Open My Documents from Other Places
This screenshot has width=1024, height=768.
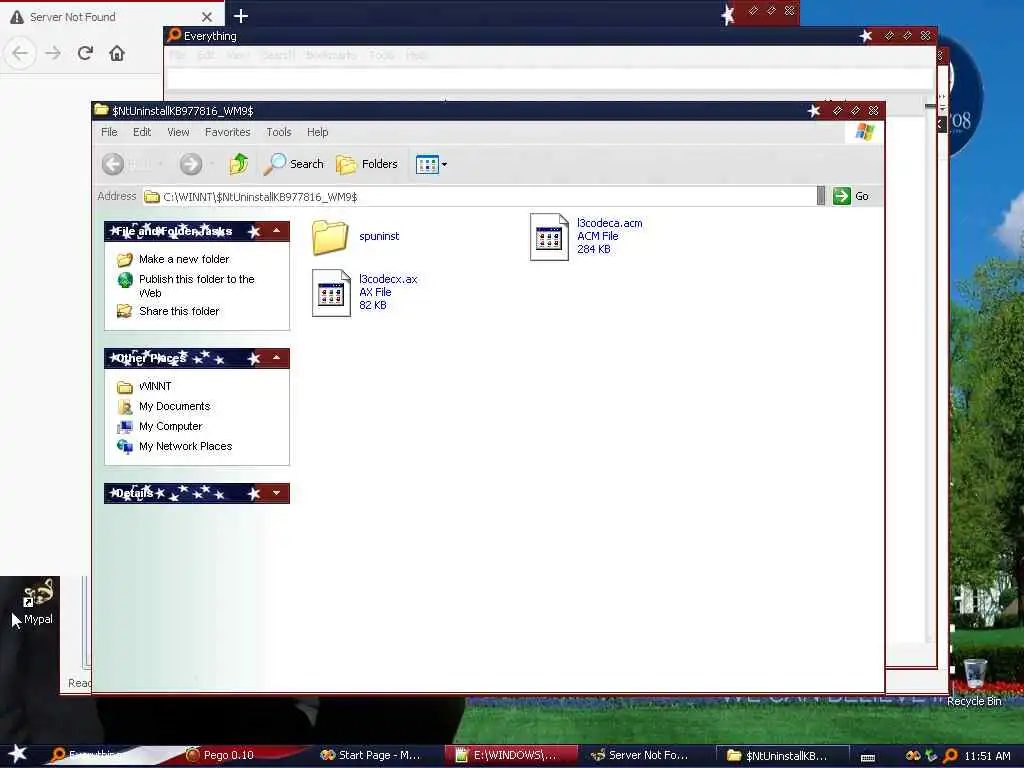(174, 406)
